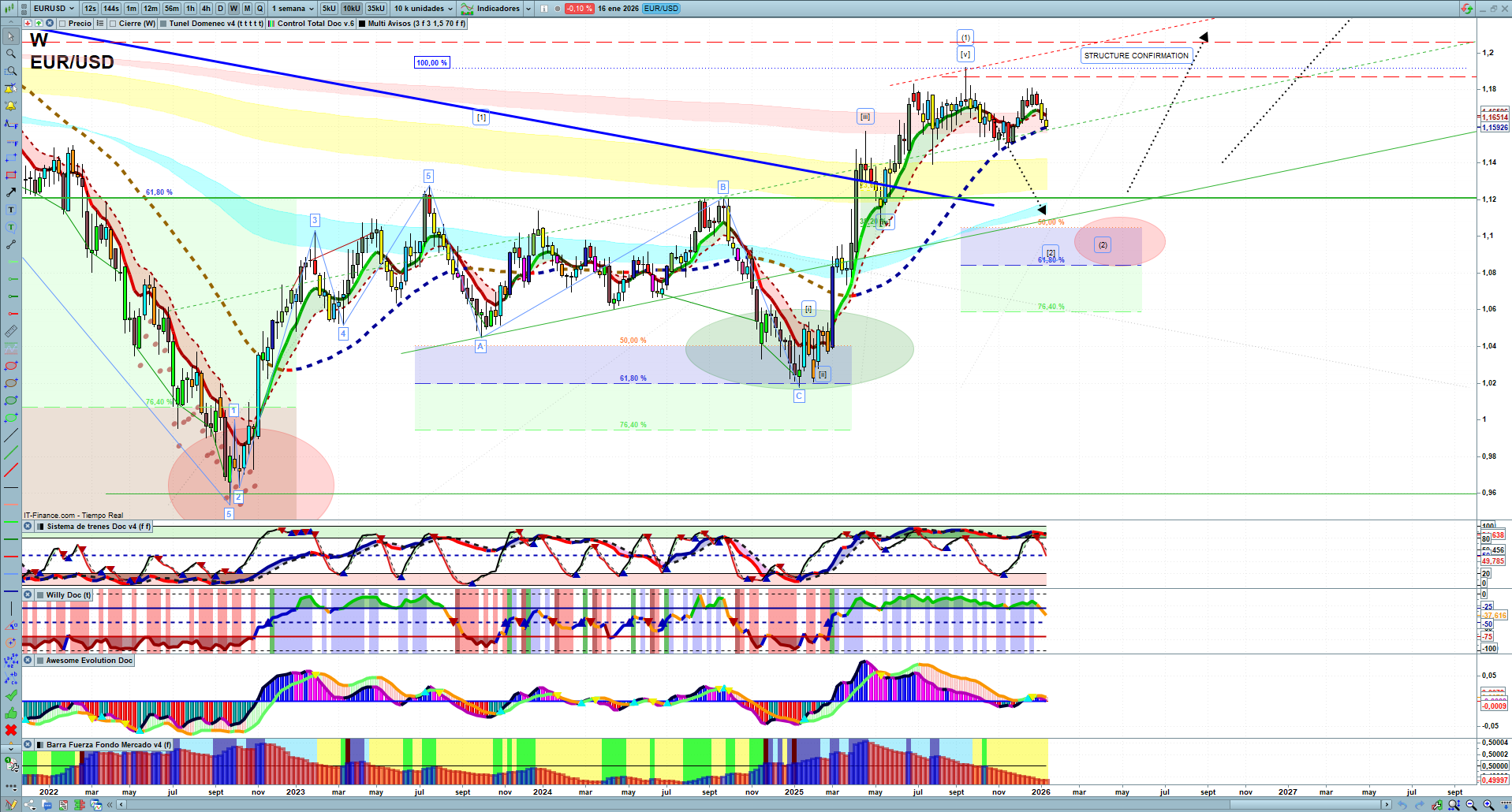Toggle the Precio checkbox

coord(62,24)
